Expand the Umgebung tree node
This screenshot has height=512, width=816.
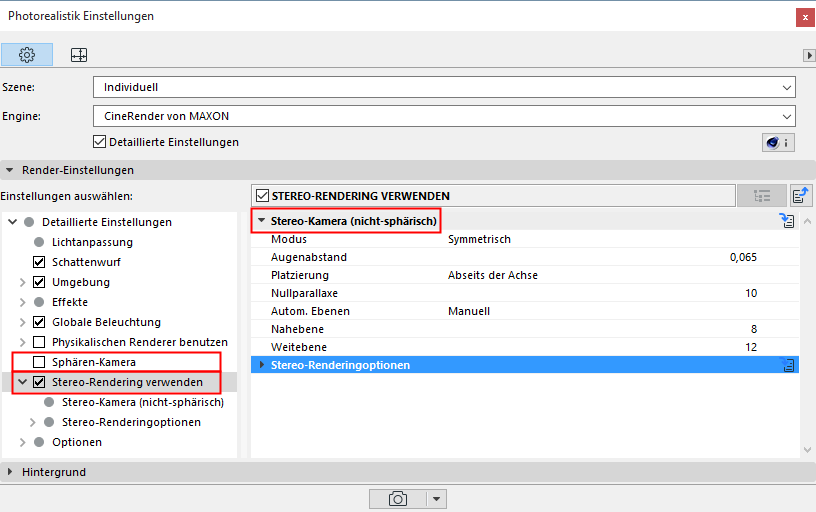(x=22, y=282)
